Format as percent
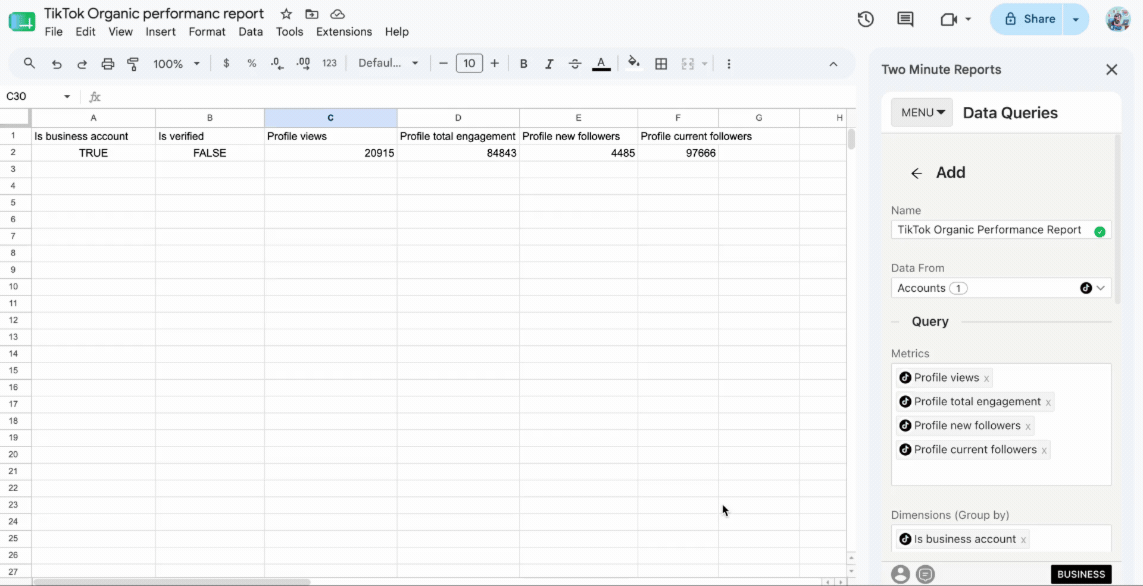This screenshot has width=1143, height=586. (251, 63)
